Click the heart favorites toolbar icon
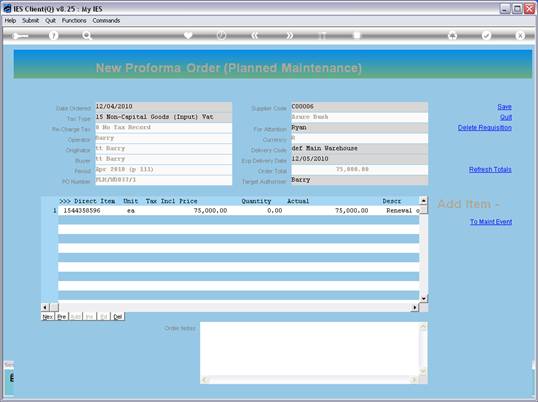538x402 pixels. click(x=188, y=35)
